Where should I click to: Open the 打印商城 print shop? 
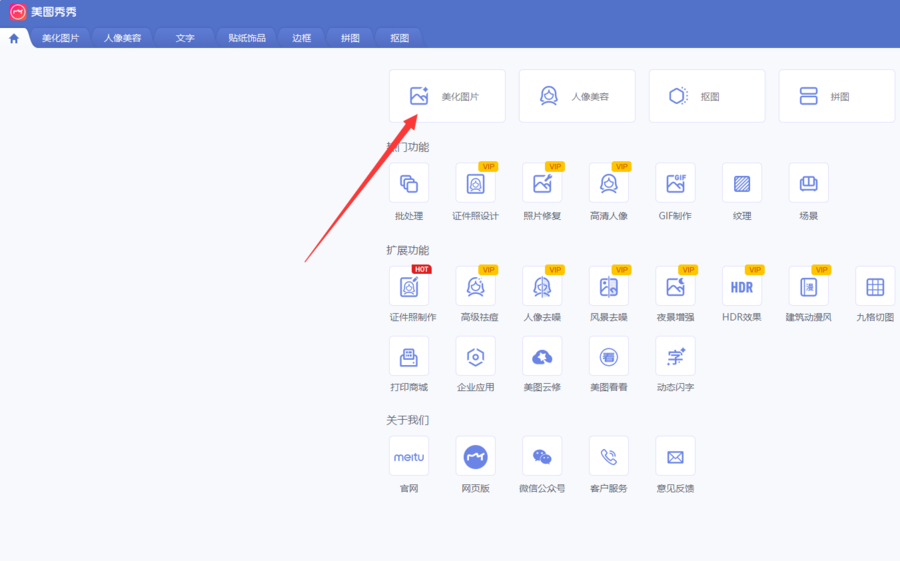tap(409, 357)
